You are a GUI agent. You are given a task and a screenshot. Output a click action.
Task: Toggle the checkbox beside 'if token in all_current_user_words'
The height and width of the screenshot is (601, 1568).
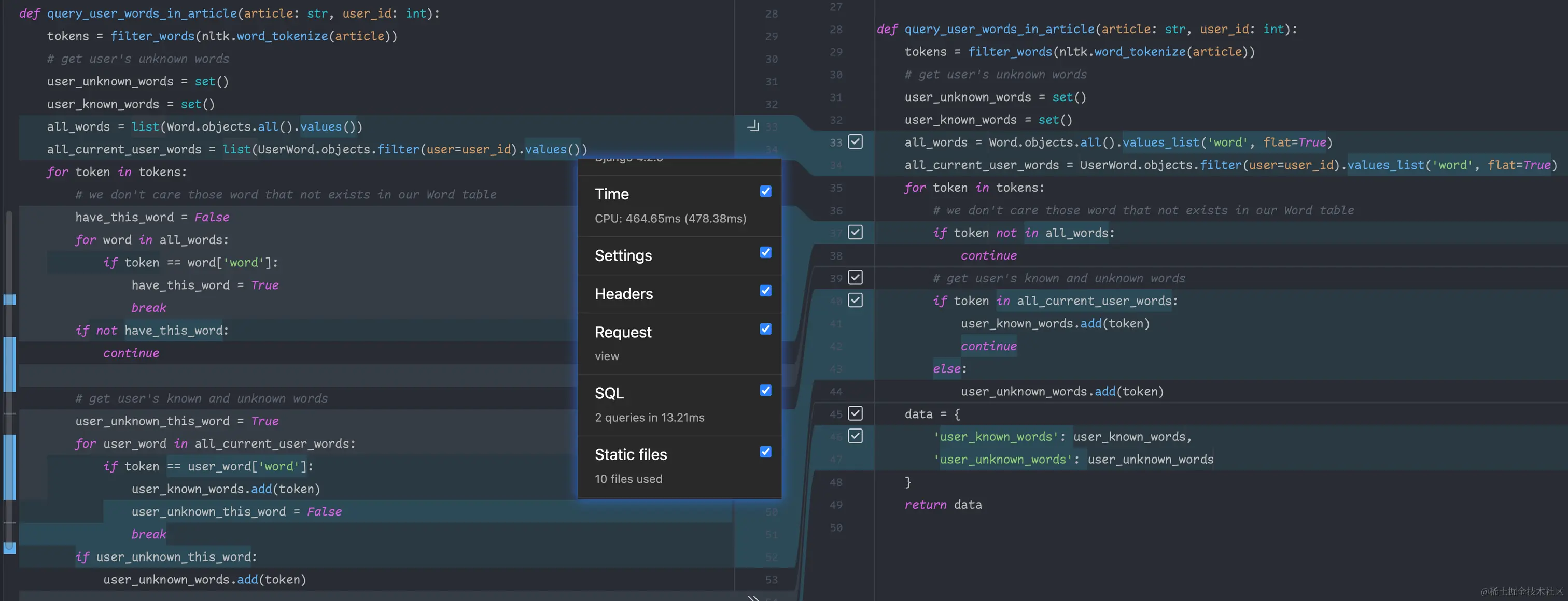[x=855, y=300]
